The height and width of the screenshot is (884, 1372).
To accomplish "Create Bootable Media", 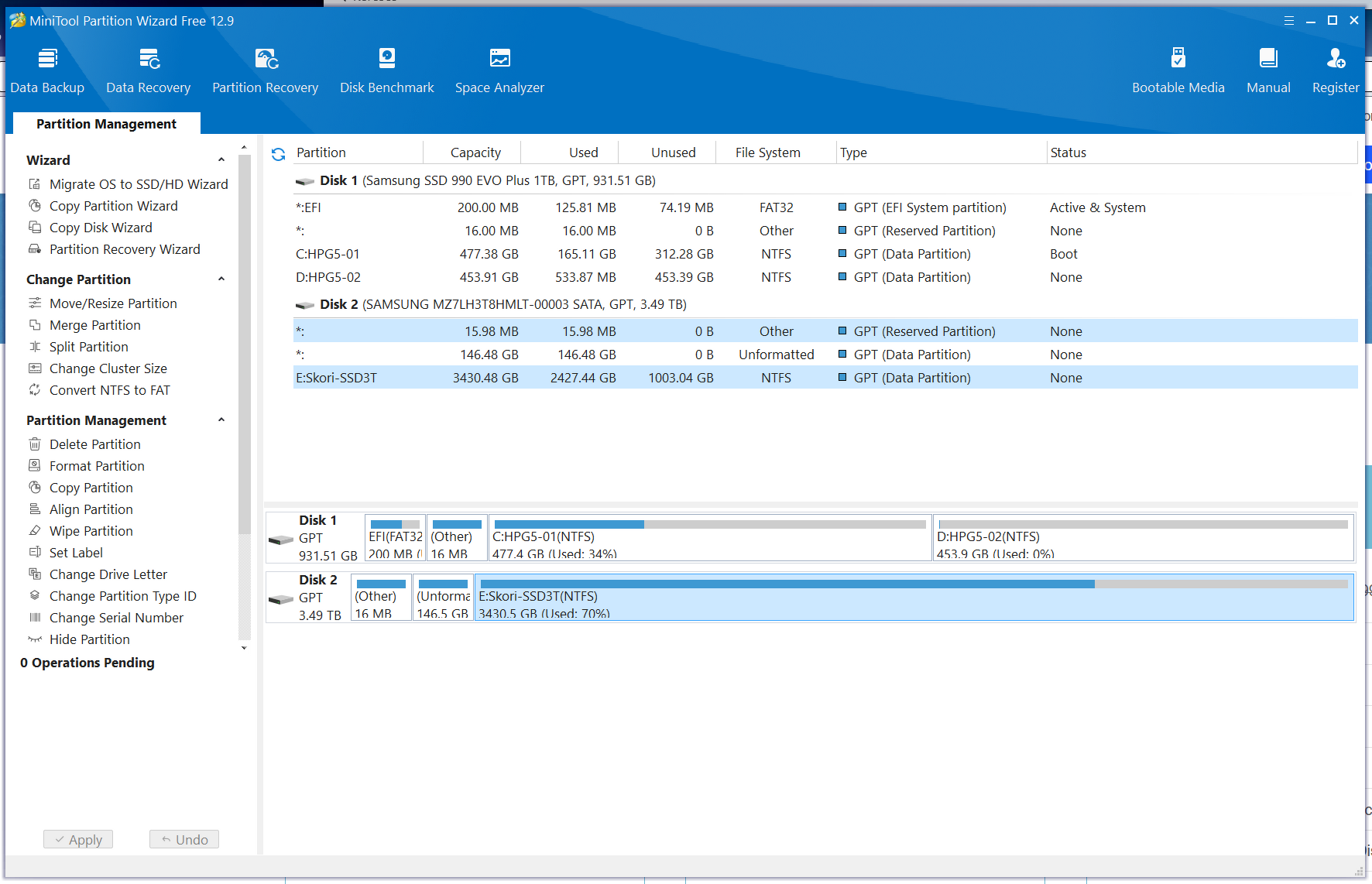I will [1178, 70].
